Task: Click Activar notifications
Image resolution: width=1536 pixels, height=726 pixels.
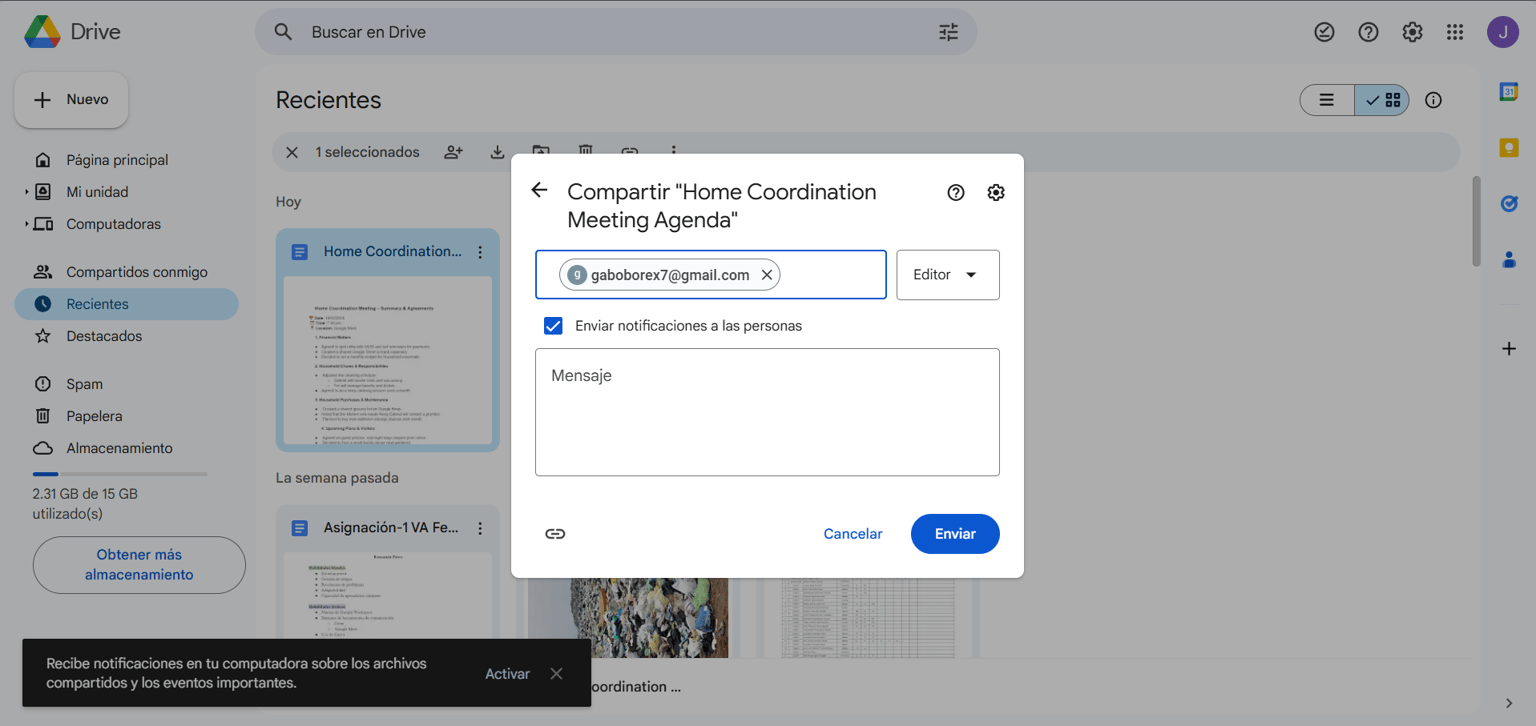Action: [x=507, y=674]
